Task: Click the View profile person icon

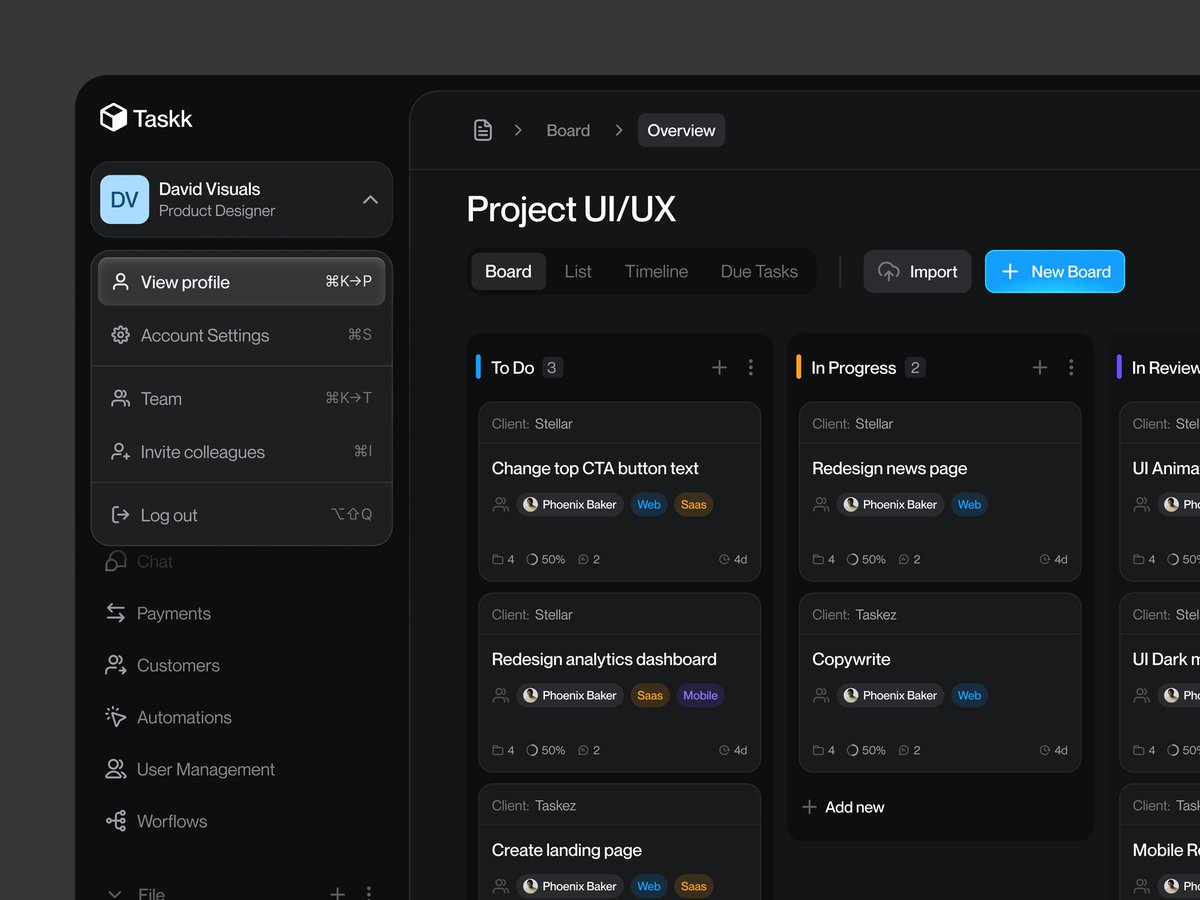Action: pyautogui.click(x=121, y=282)
